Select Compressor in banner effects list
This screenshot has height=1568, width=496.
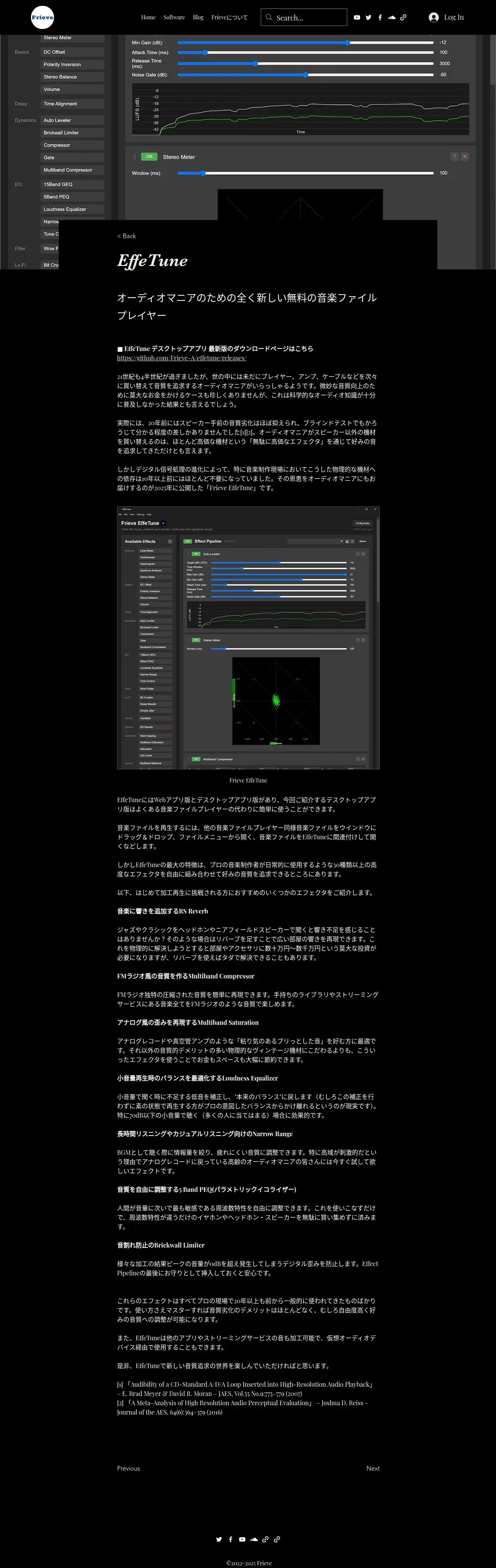point(72,145)
